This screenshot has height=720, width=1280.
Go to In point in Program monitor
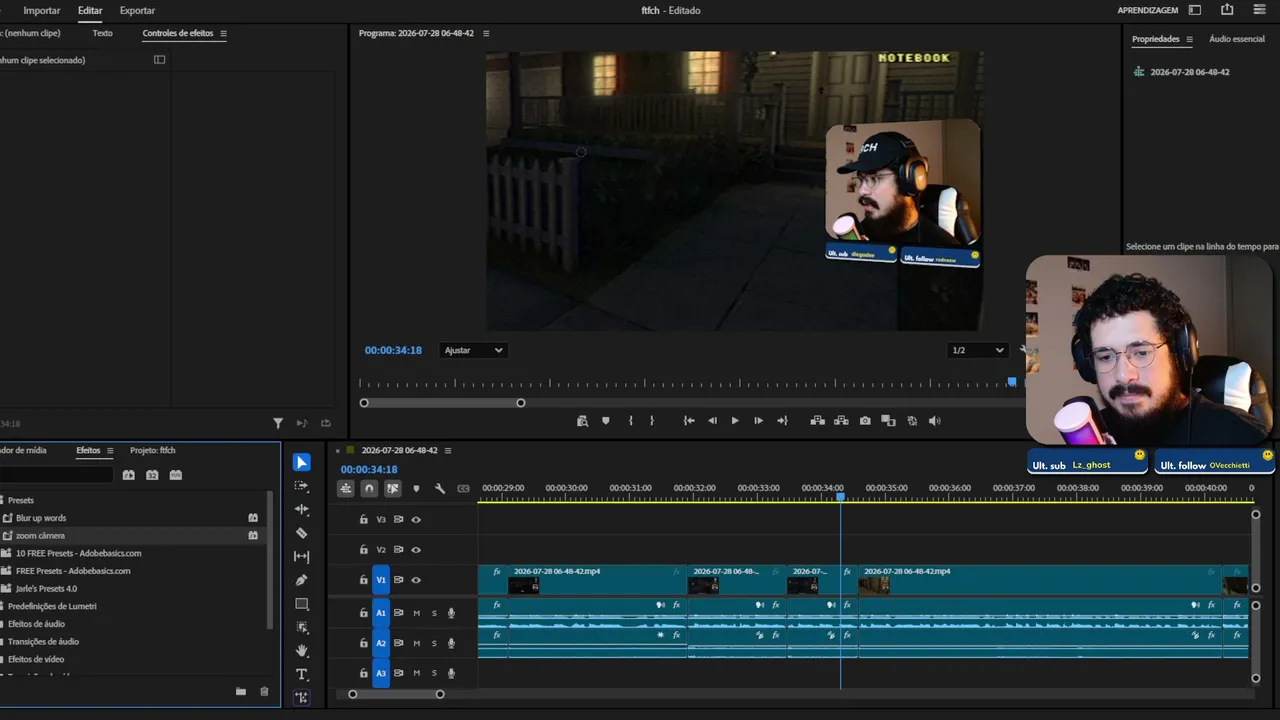pos(689,421)
